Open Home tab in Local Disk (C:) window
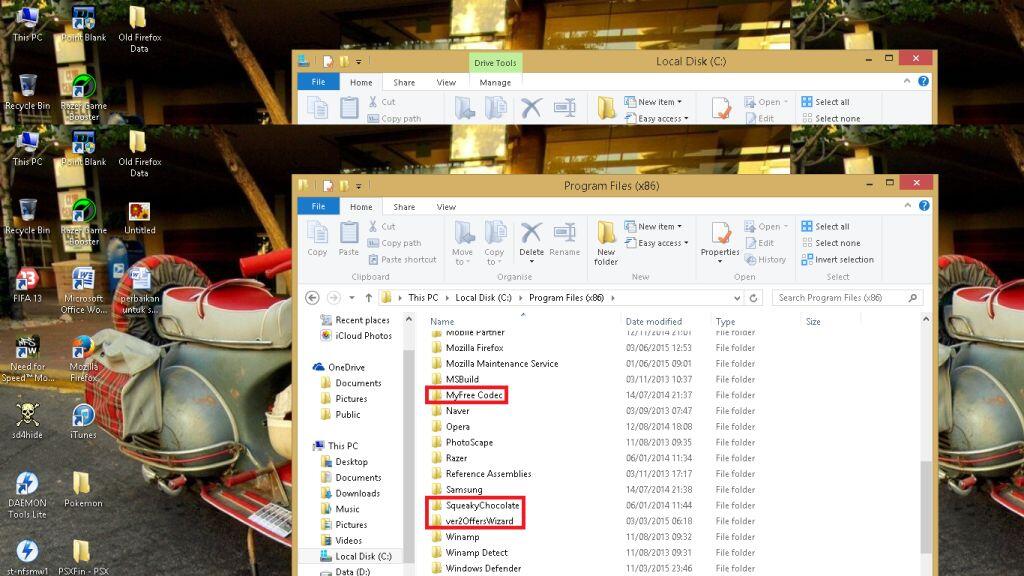 point(361,82)
